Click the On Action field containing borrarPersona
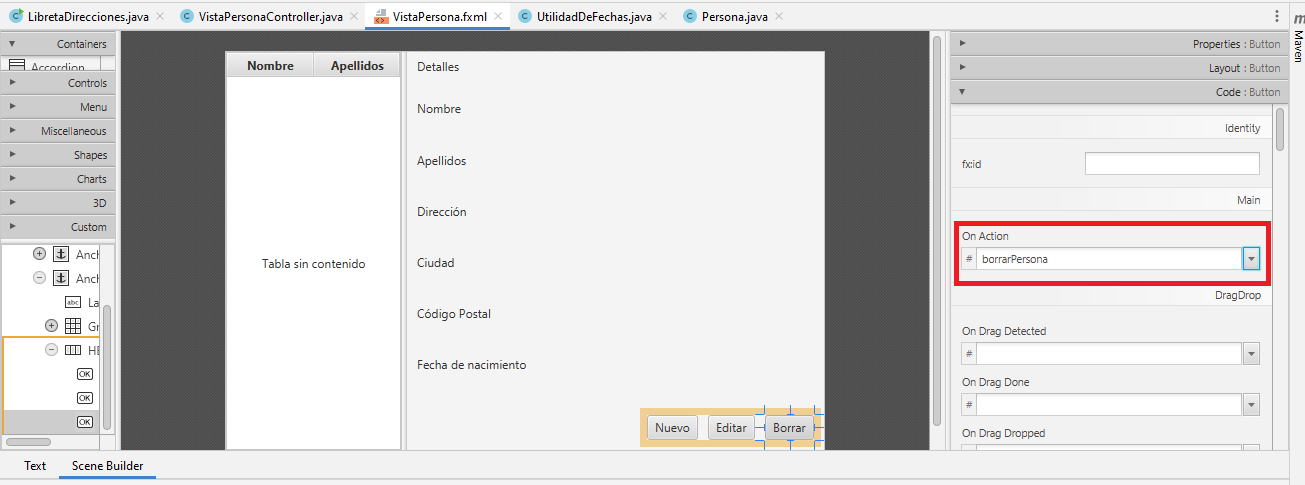The height and width of the screenshot is (485, 1305). tap(1109, 259)
